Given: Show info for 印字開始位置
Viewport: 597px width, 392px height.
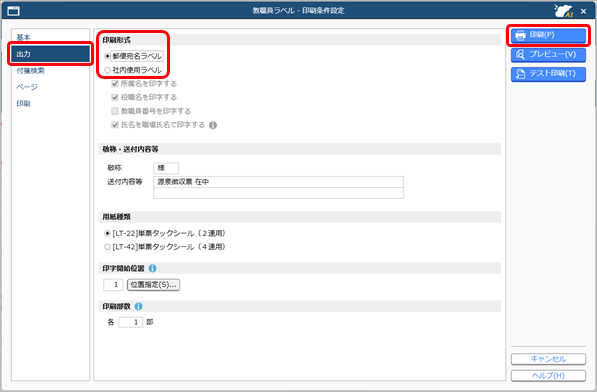Looking at the screenshot, I should pos(153,268).
